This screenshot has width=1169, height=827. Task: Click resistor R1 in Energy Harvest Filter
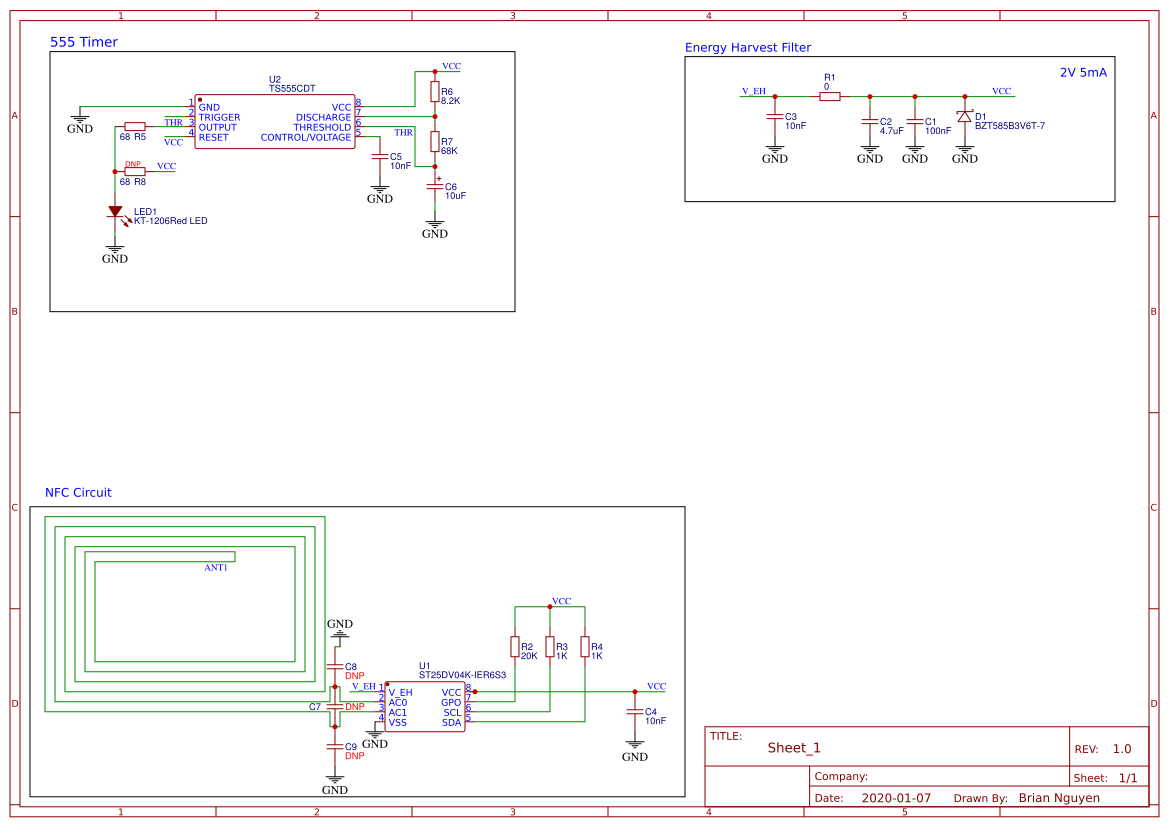click(x=829, y=97)
